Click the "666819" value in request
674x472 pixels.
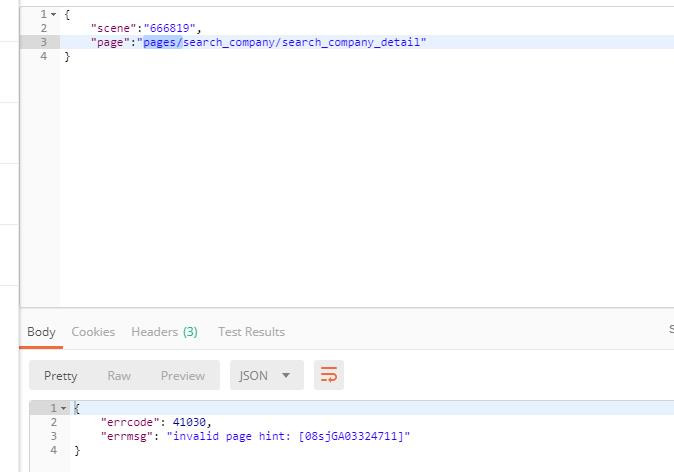point(170,28)
